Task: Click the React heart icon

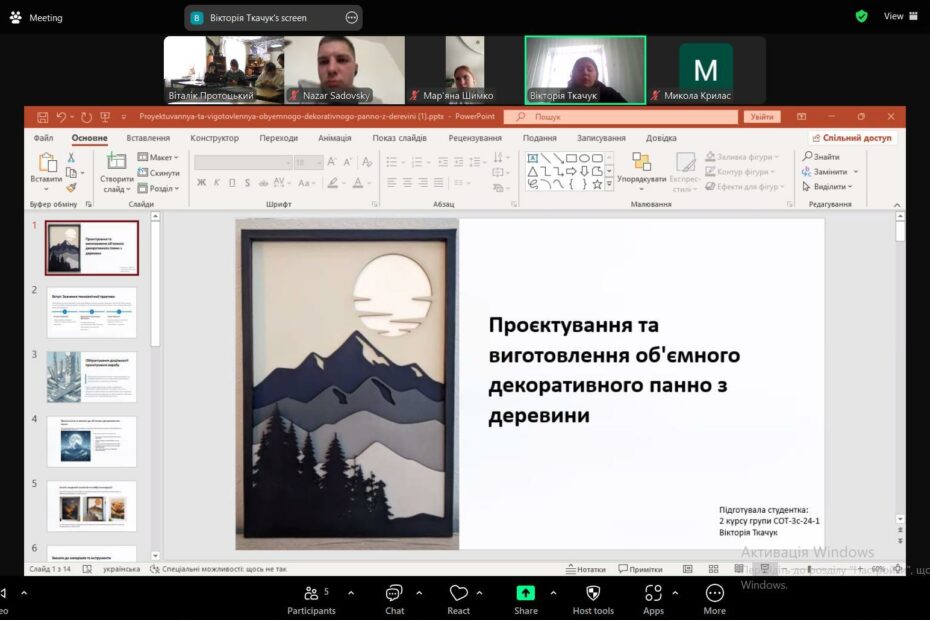Action: 458,594
